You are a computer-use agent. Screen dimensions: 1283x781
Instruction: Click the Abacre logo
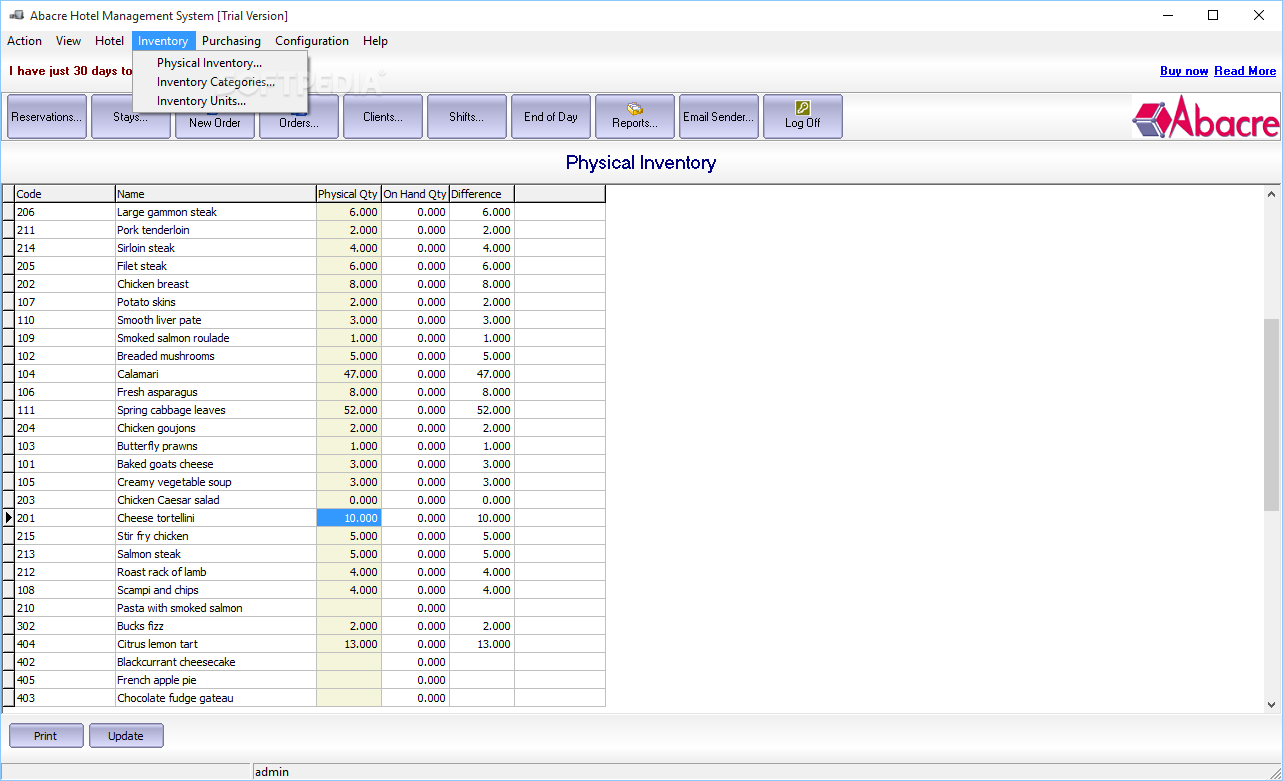[1205, 117]
